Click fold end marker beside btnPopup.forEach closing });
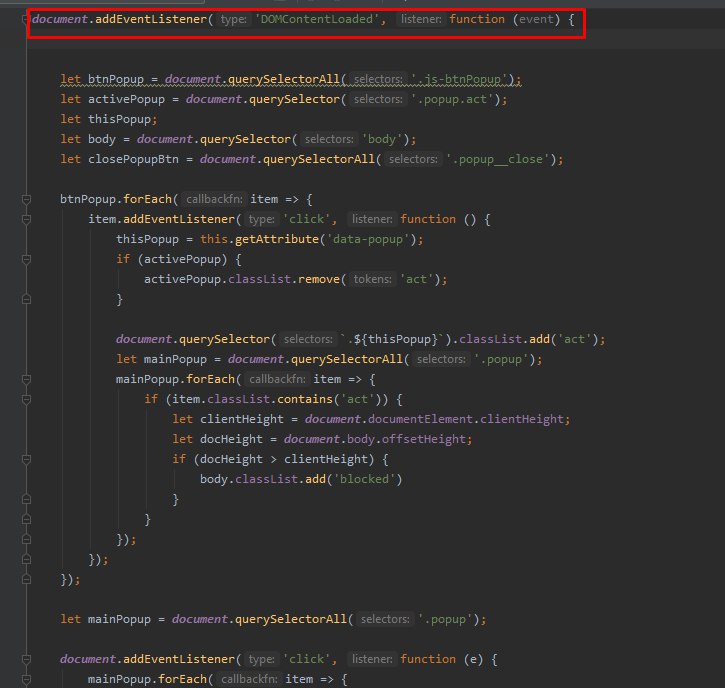Viewport: 725px width, 688px height. click(26, 579)
